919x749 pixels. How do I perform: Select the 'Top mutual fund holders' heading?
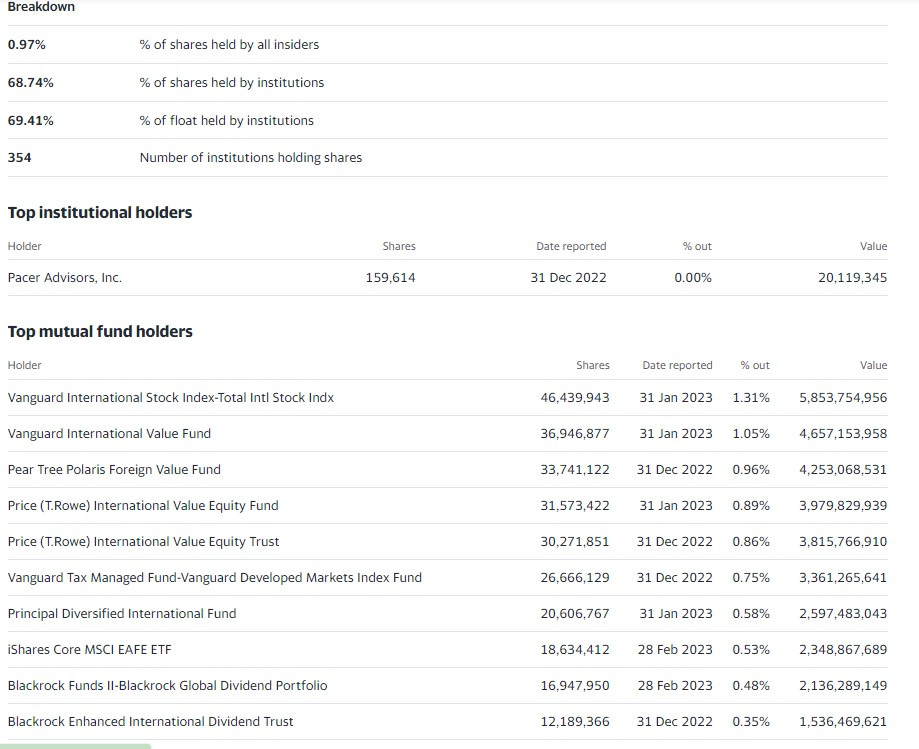pos(100,331)
